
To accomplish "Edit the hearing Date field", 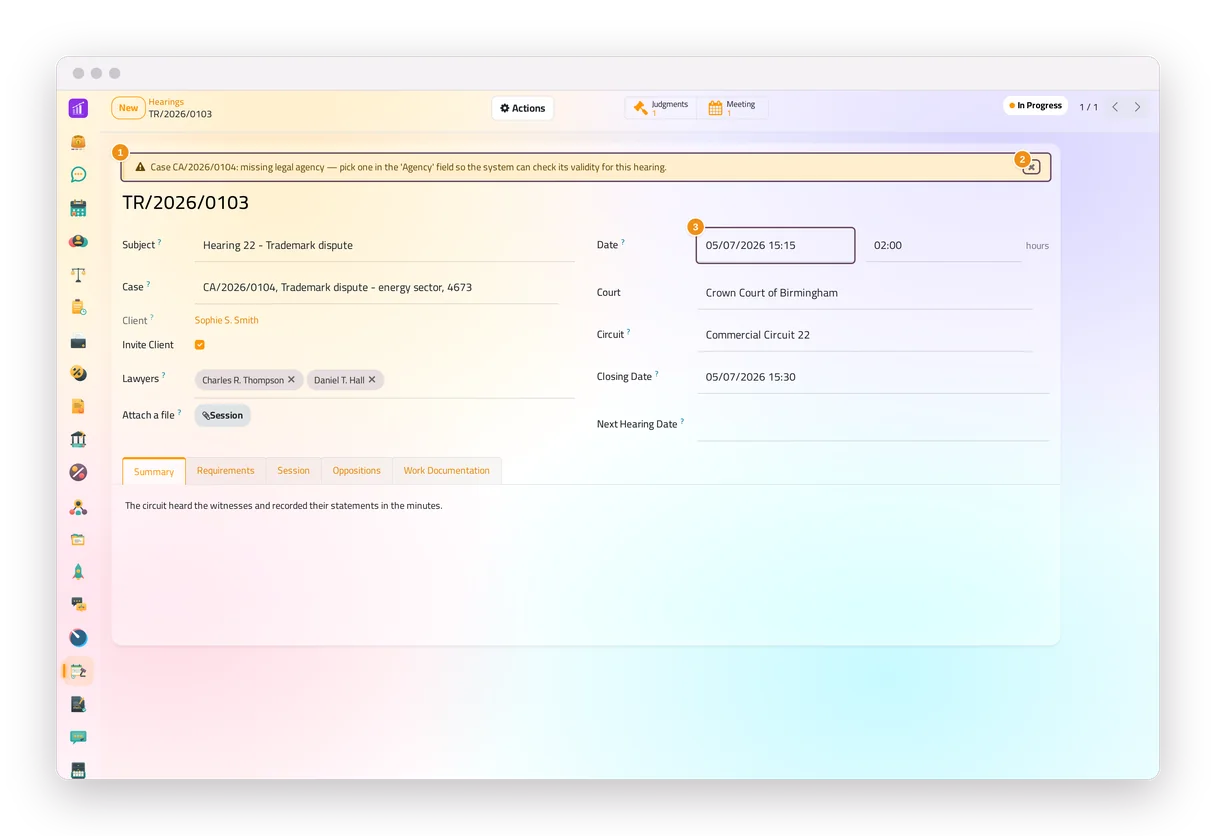I will pyautogui.click(x=775, y=245).
